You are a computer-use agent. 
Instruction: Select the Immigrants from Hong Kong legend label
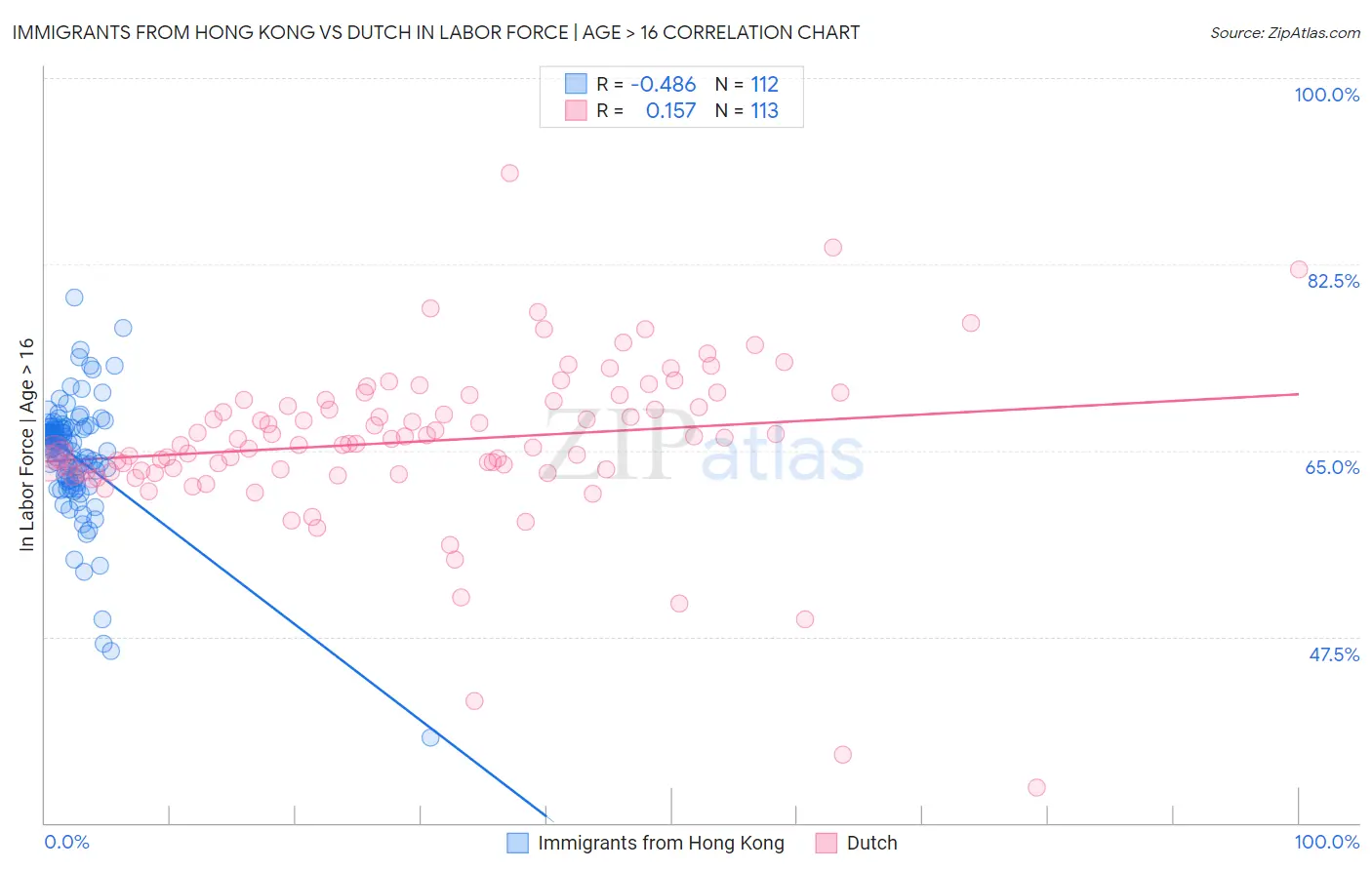(x=661, y=843)
